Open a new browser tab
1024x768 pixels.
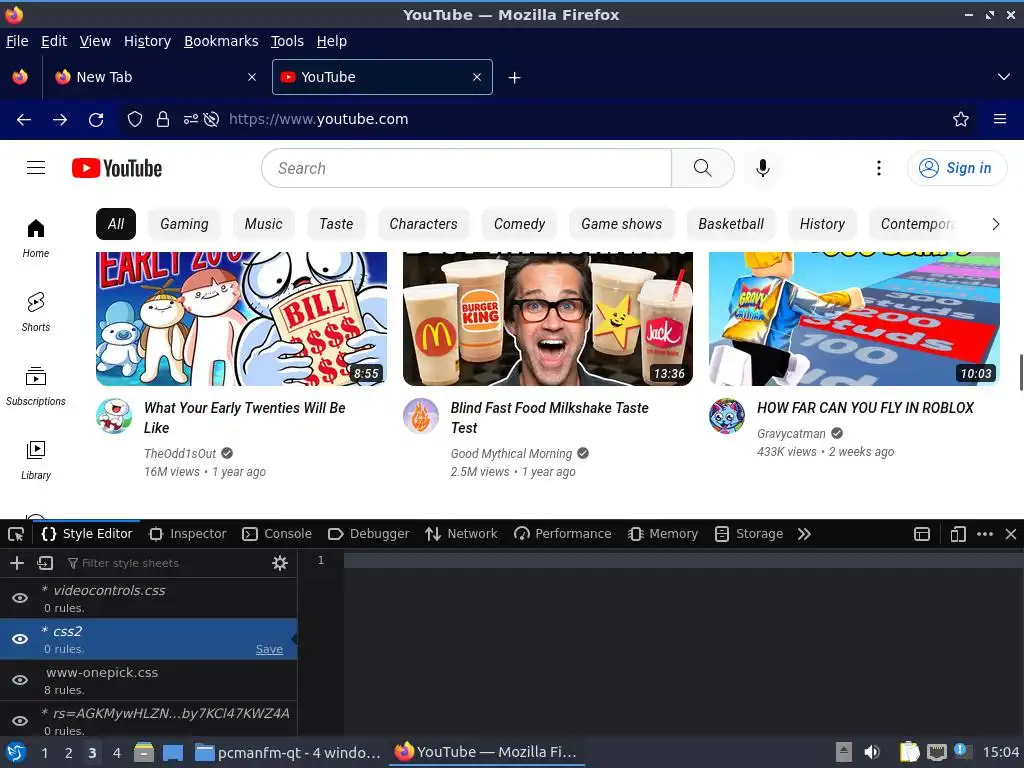pyautogui.click(x=515, y=78)
